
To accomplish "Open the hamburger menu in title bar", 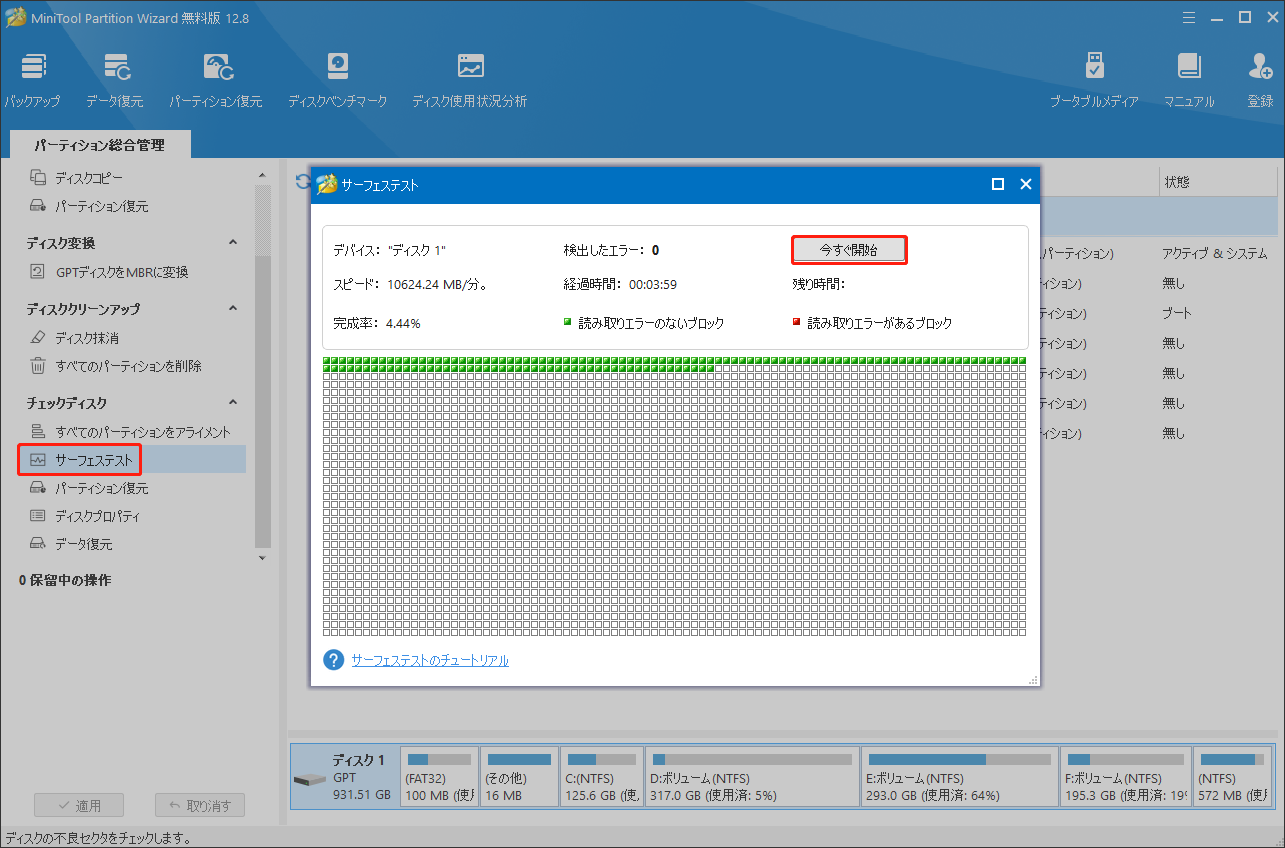I will point(1189,17).
